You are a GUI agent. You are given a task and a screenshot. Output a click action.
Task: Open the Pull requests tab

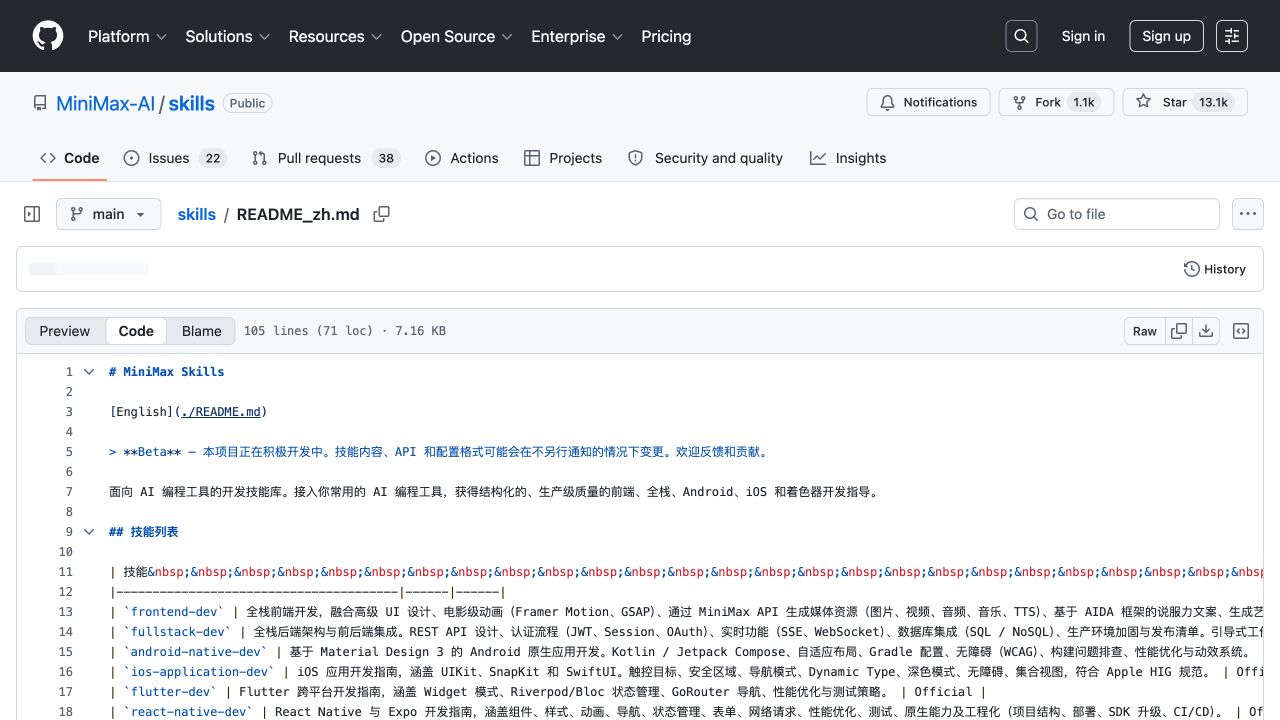325,158
